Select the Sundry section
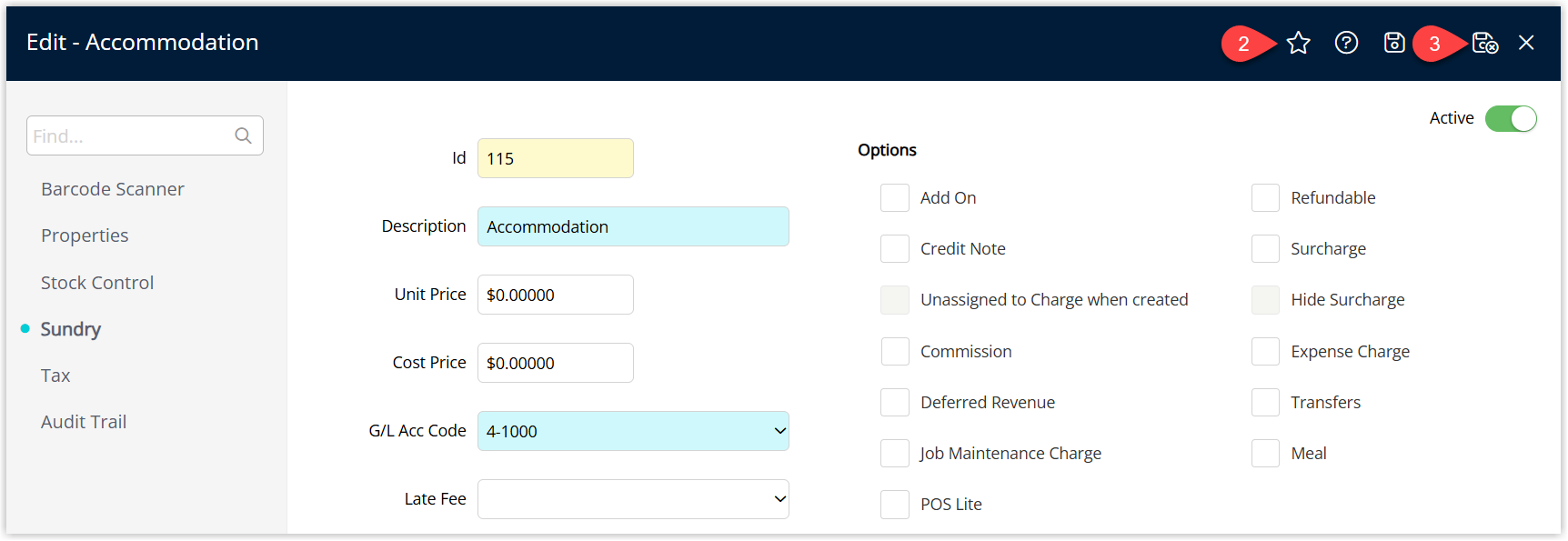This screenshot has height=541, width=1568. pyautogui.click(x=70, y=329)
